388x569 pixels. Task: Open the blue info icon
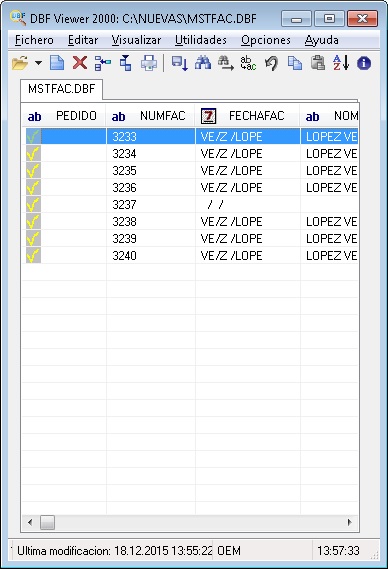(364, 63)
